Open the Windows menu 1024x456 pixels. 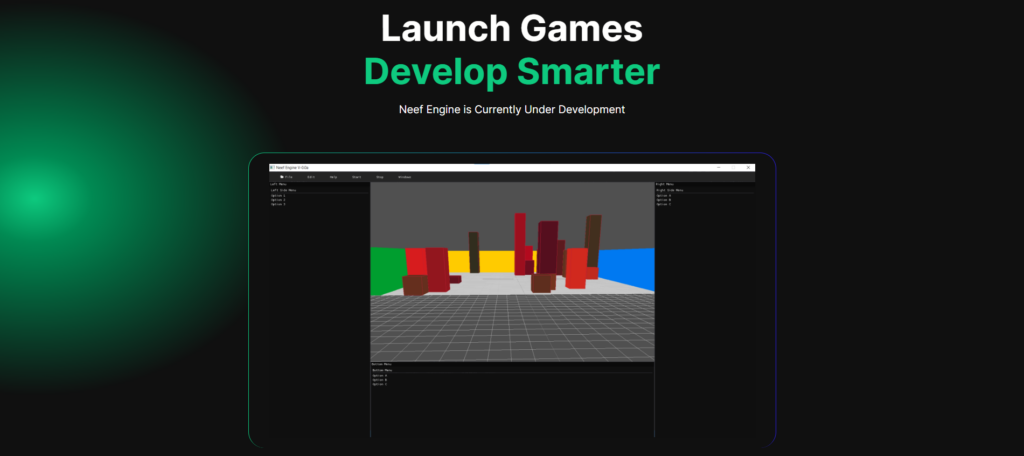[x=404, y=177]
